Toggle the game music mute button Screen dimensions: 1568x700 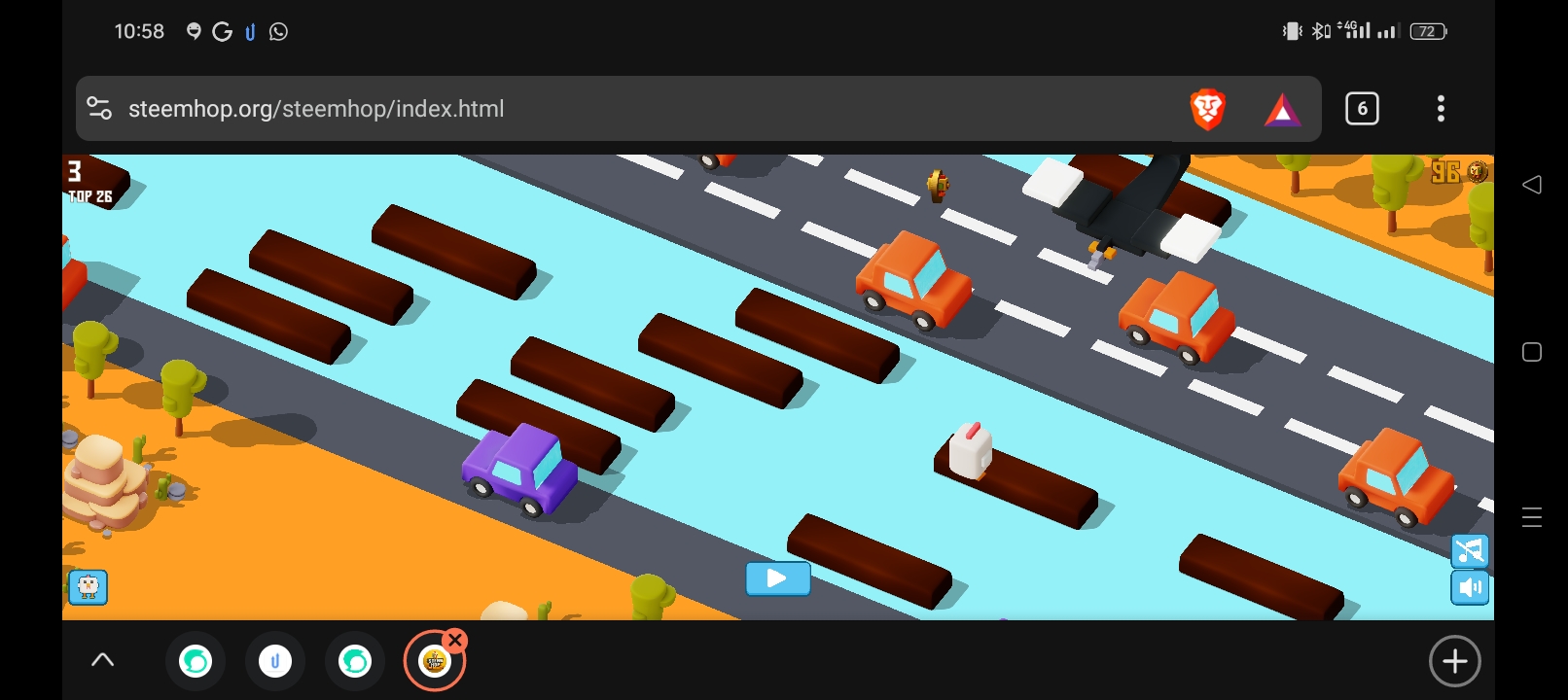1470,551
